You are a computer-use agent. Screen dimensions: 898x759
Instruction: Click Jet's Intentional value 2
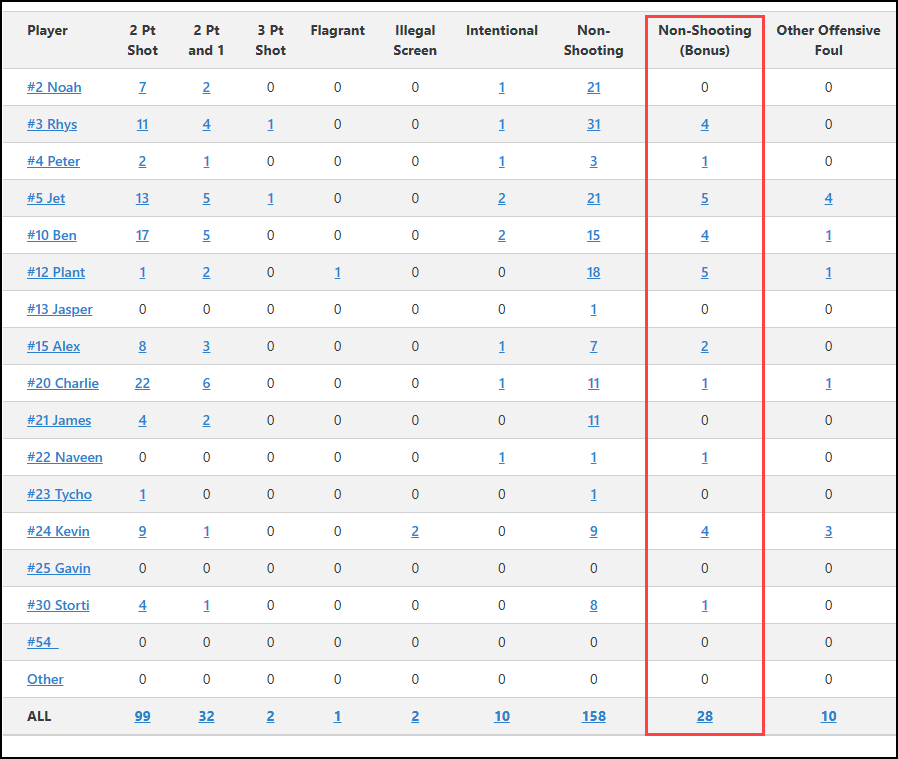[502, 198]
